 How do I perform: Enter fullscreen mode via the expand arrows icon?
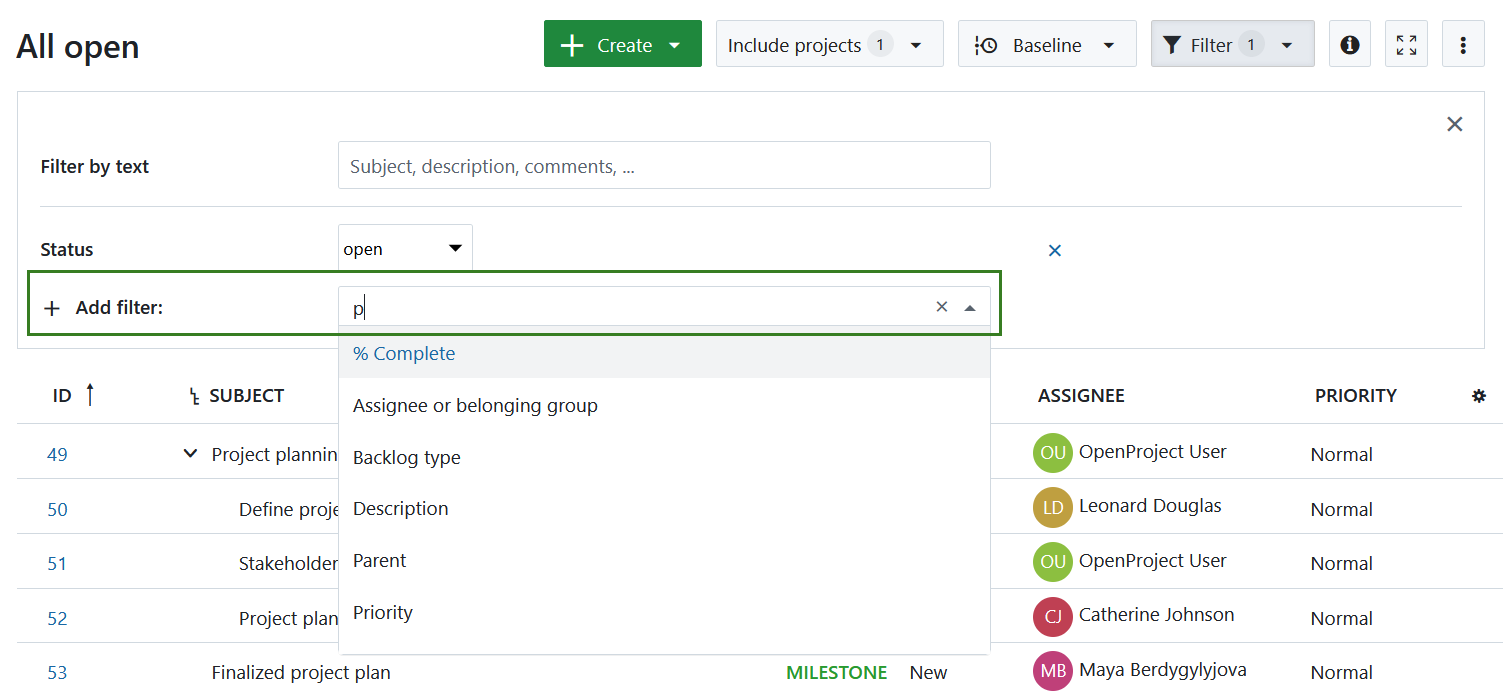point(1406,43)
